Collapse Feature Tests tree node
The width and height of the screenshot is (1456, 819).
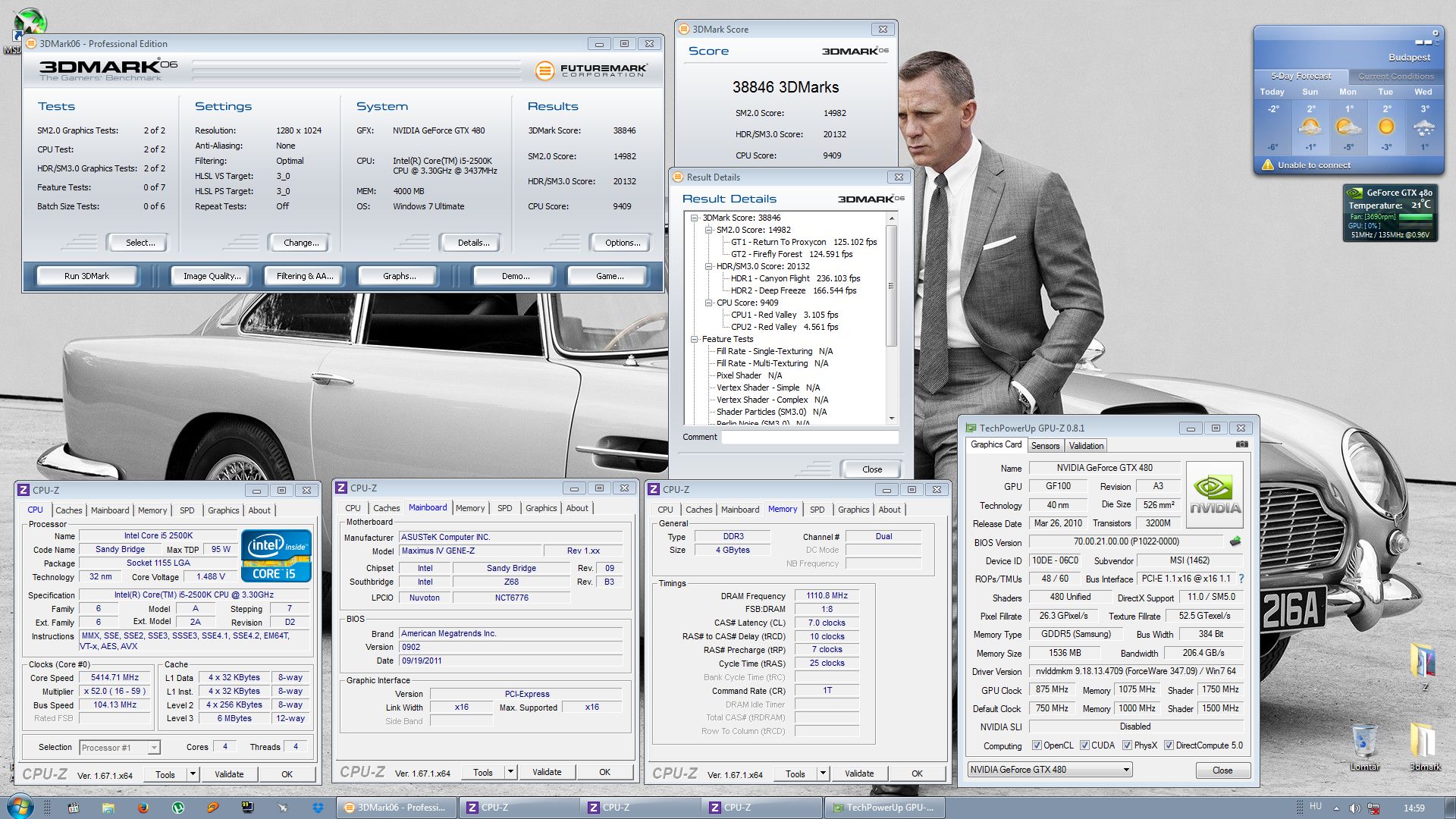694,339
